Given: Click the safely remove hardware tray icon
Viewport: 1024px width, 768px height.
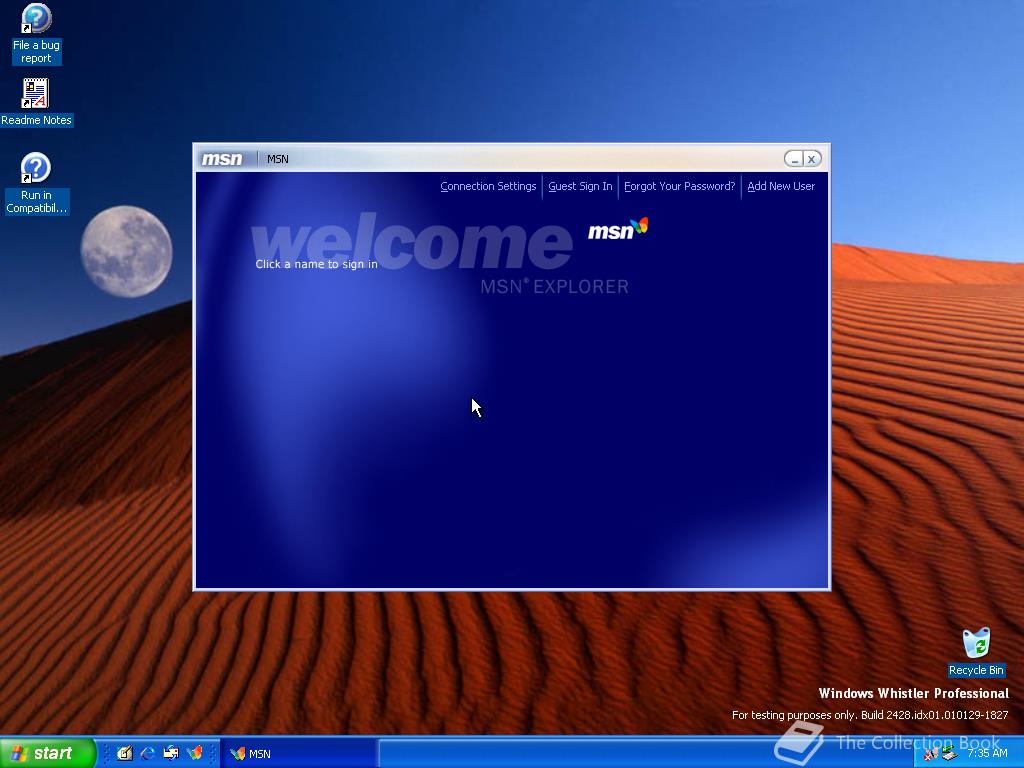Looking at the screenshot, I should 950,754.
